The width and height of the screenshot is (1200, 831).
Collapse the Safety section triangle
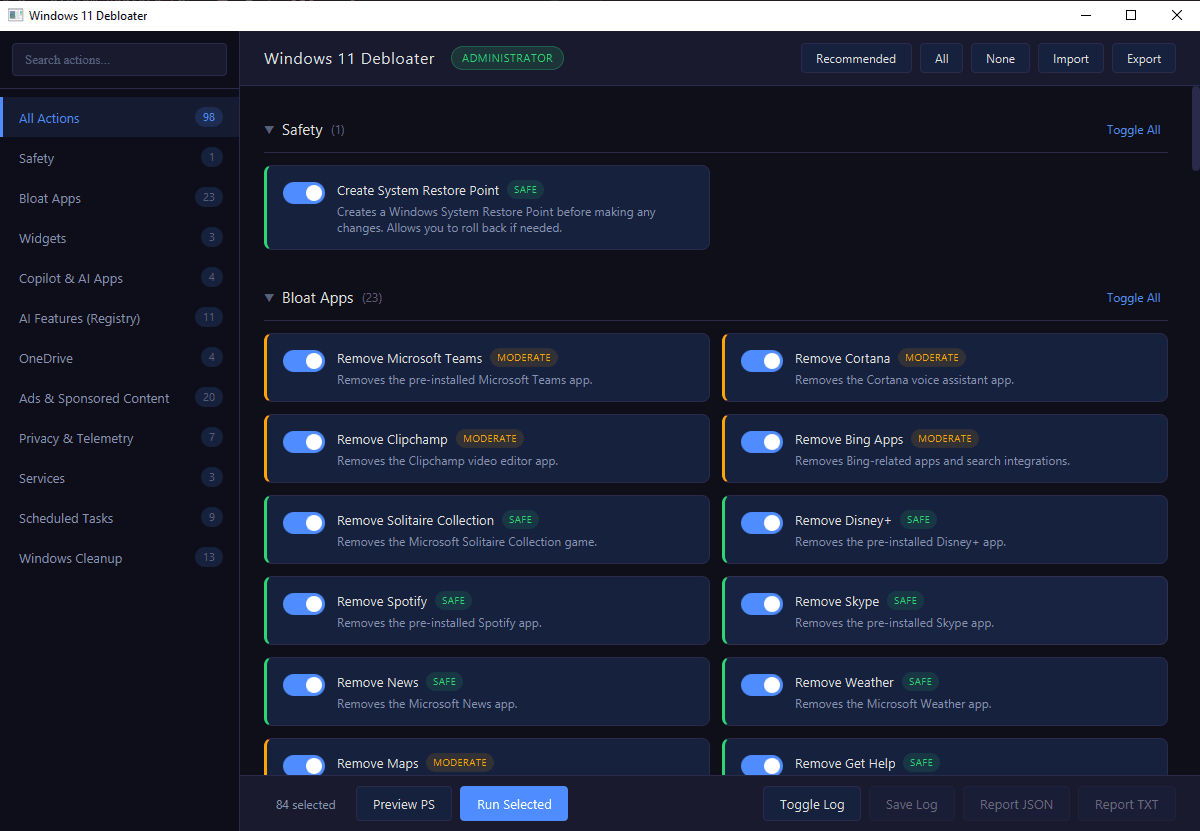(x=269, y=130)
